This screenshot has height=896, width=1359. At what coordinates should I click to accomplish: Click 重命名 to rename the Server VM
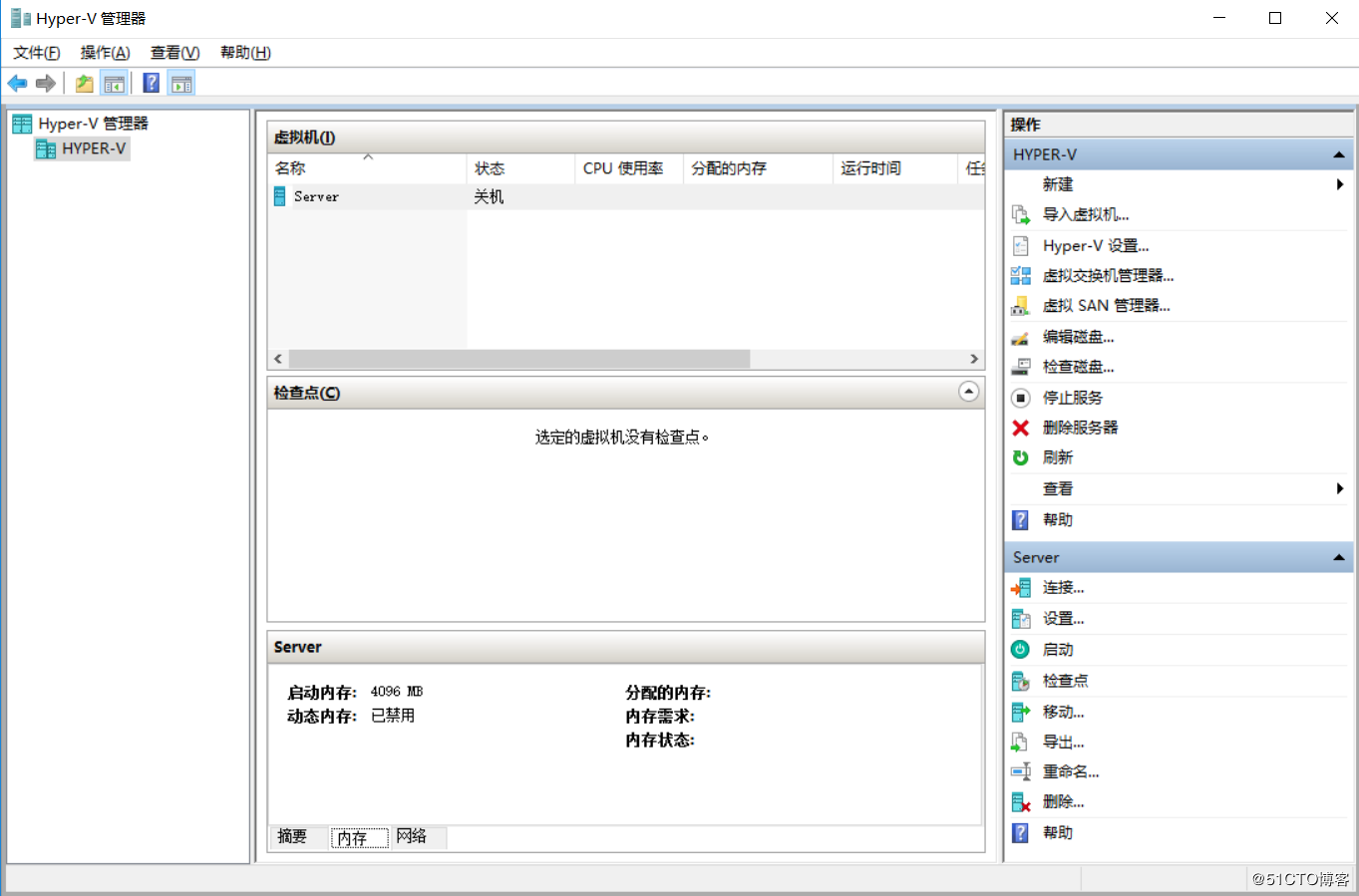coord(1070,770)
